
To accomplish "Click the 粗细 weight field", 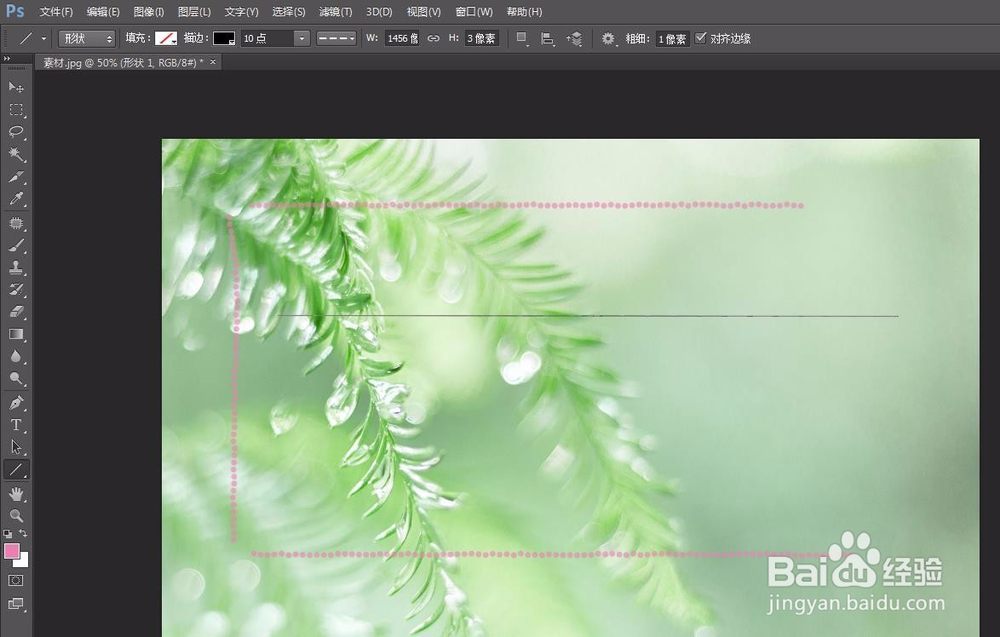I will (x=672, y=39).
